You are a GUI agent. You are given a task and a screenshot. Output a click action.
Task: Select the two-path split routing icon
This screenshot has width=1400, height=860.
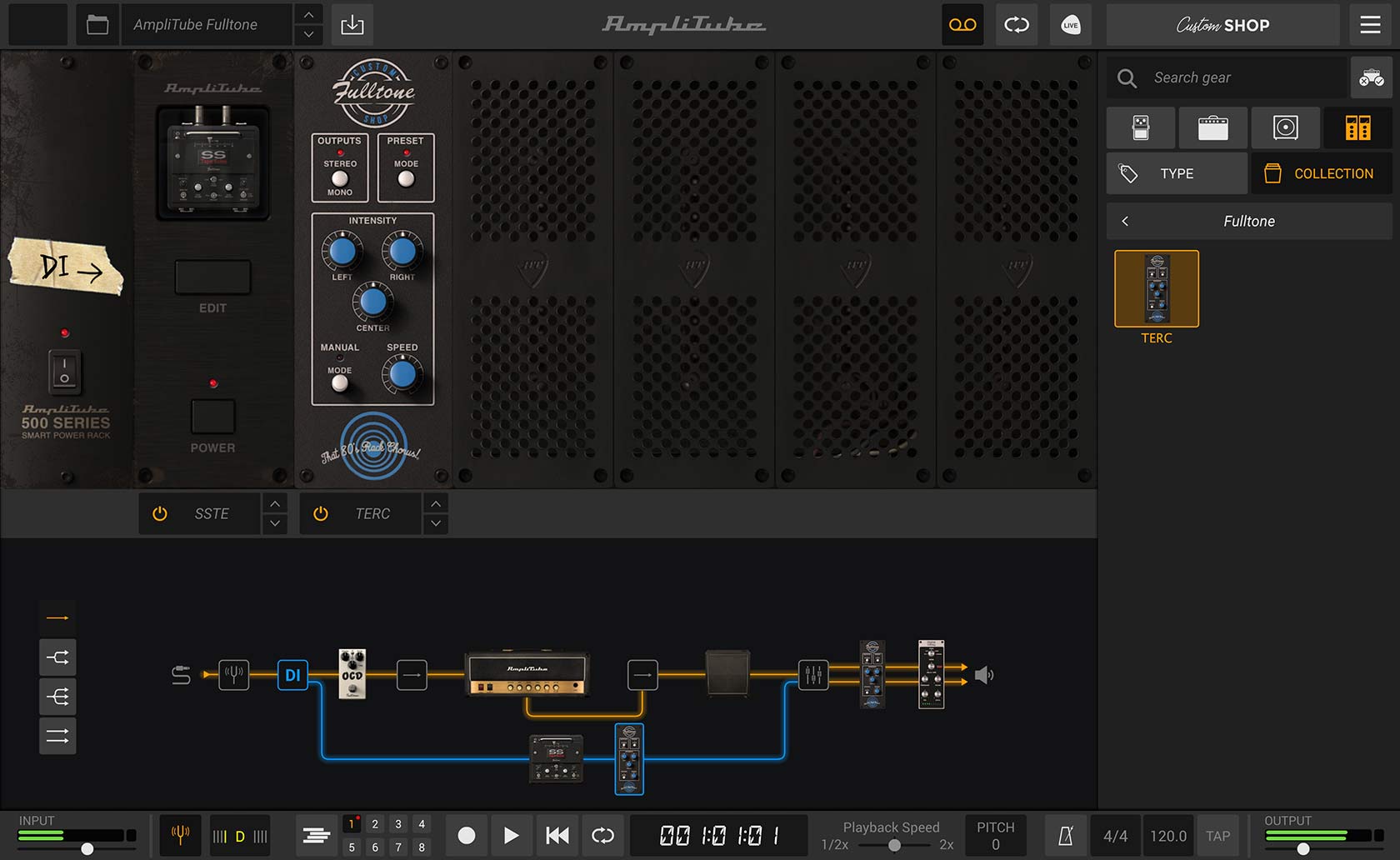(57, 657)
